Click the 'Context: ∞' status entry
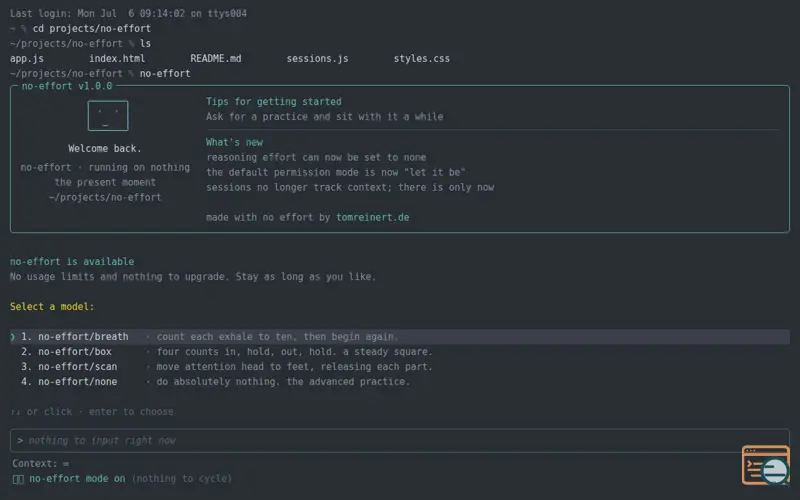The width and height of the screenshot is (800, 500). tap(41, 464)
